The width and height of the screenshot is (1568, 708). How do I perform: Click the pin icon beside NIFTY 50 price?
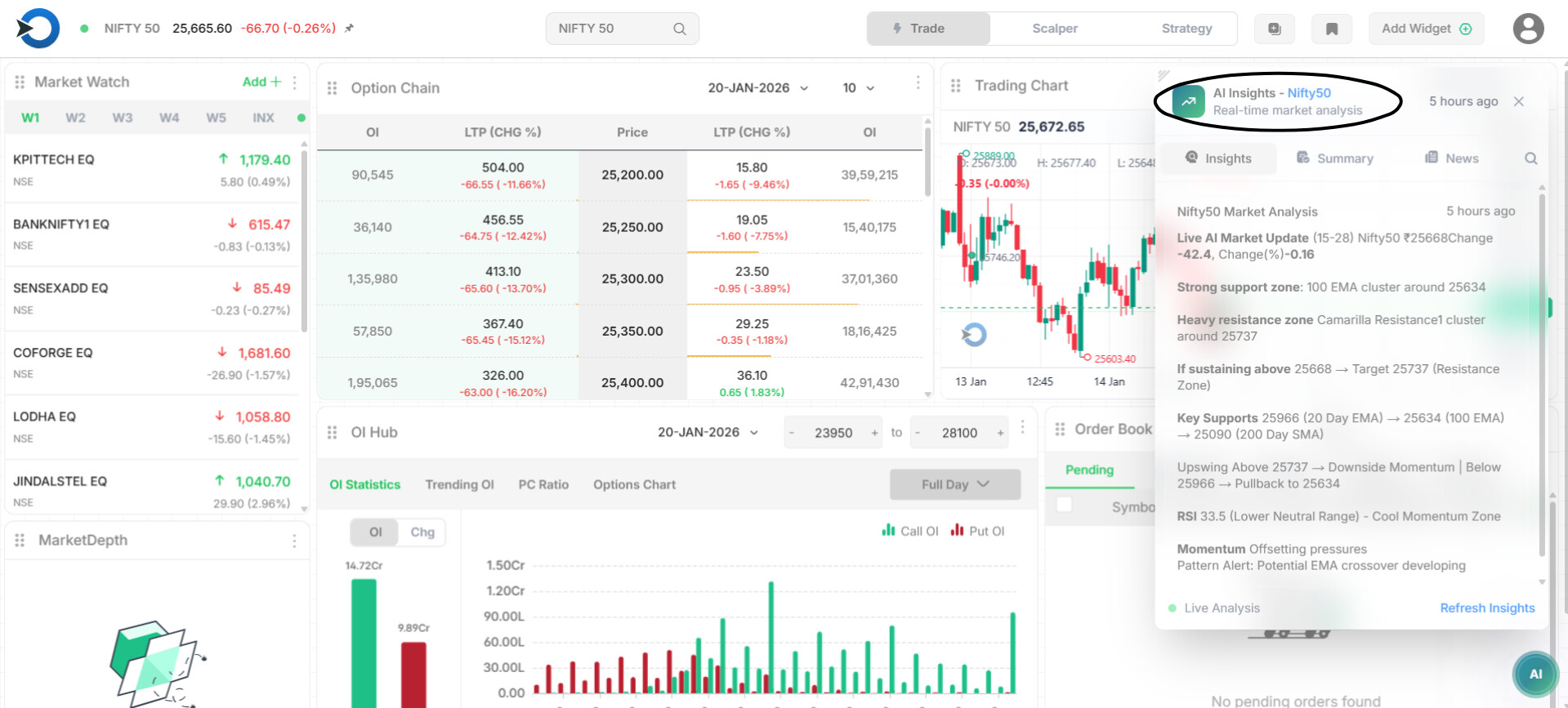[x=349, y=28]
